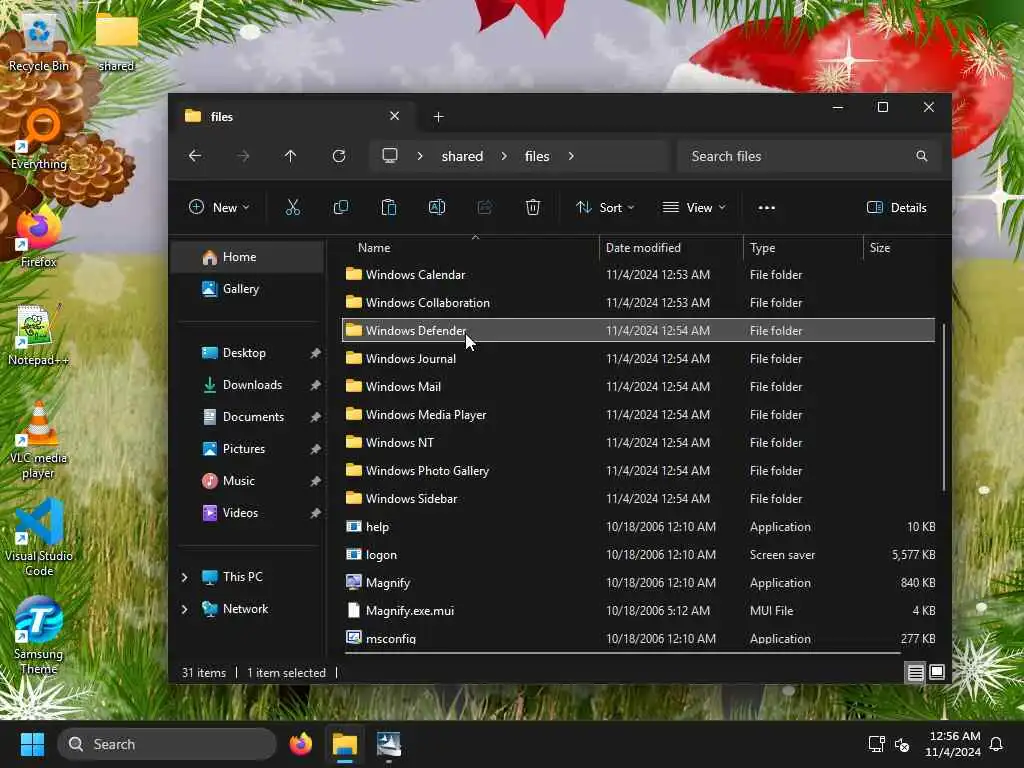The width and height of the screenshot is (1024, 768).
Task: Go up one folder level arrow
Action: tap(291, 156)
